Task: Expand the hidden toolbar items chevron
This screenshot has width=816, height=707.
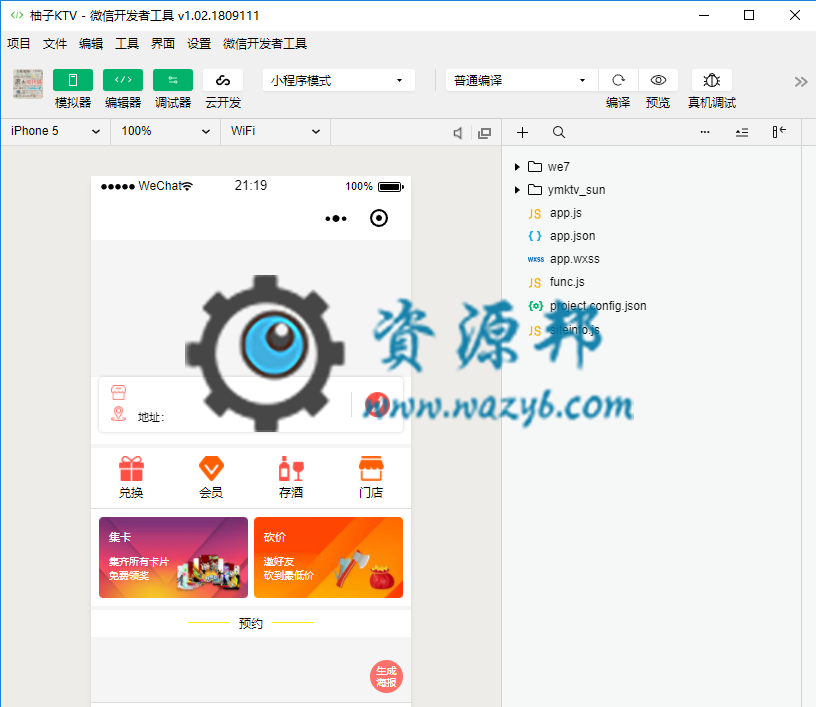Action: point(801,82)
